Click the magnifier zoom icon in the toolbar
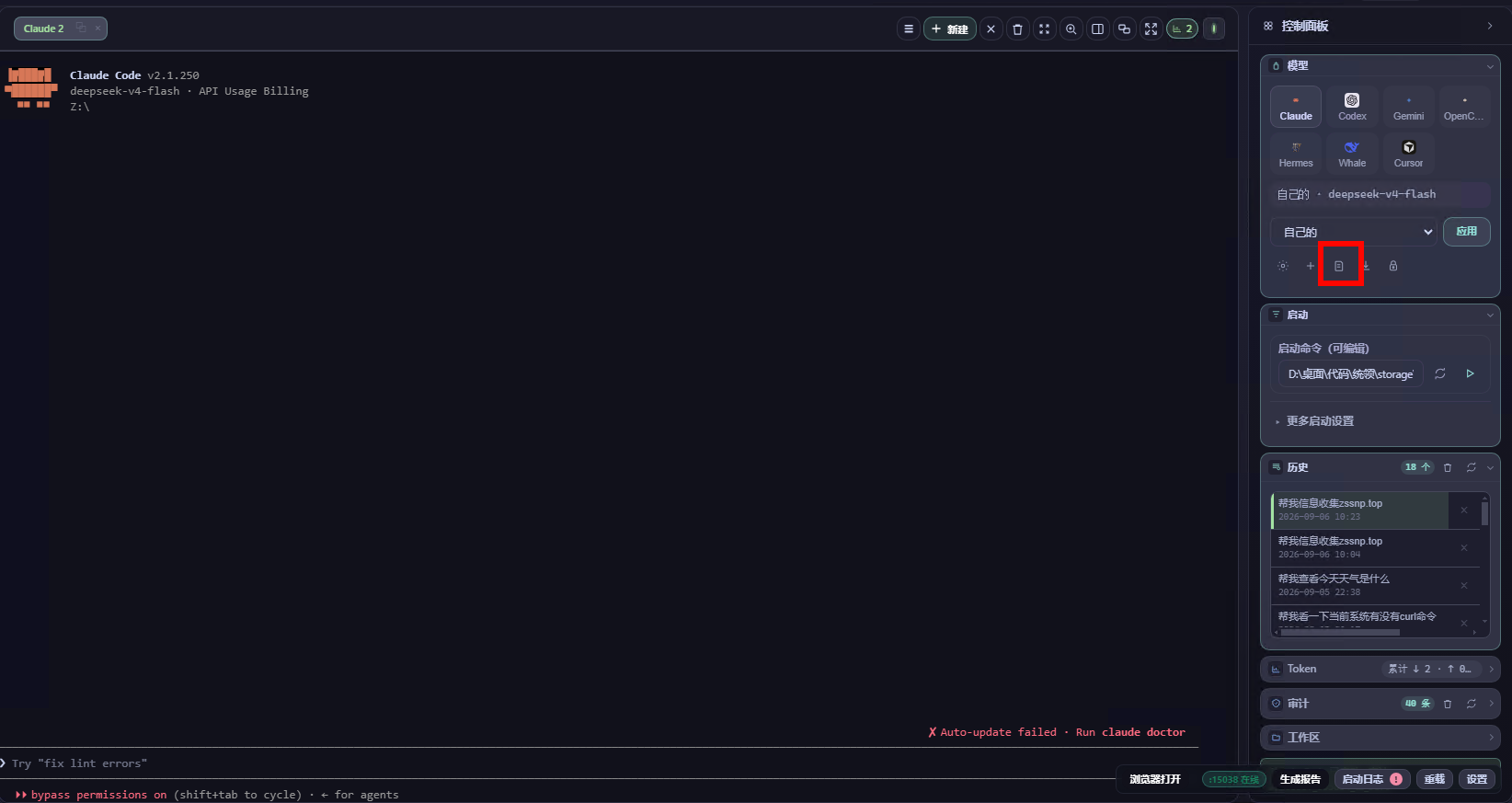 click(x=1071, y=29)
